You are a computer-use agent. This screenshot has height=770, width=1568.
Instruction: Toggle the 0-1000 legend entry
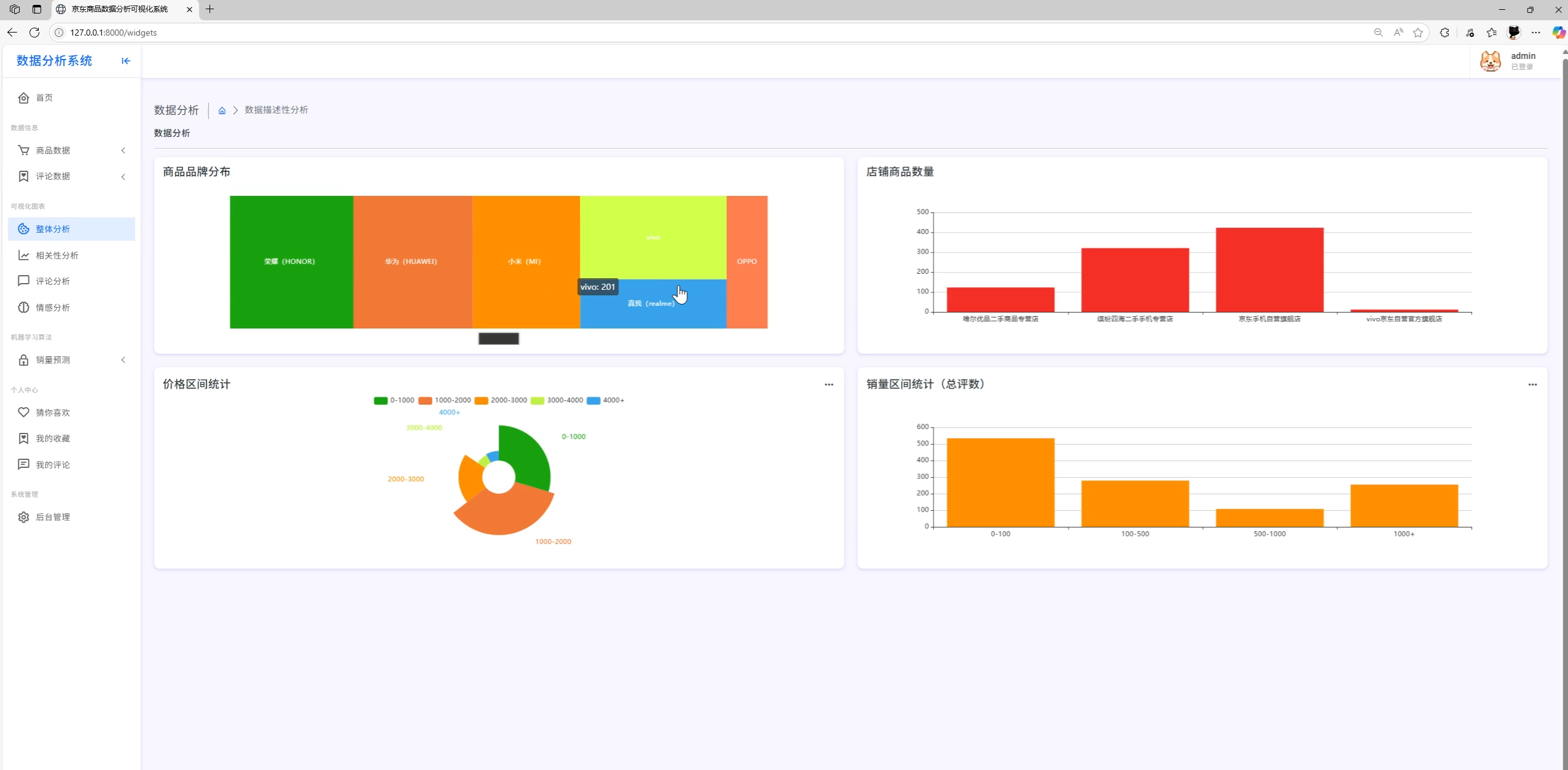point(394,400)
